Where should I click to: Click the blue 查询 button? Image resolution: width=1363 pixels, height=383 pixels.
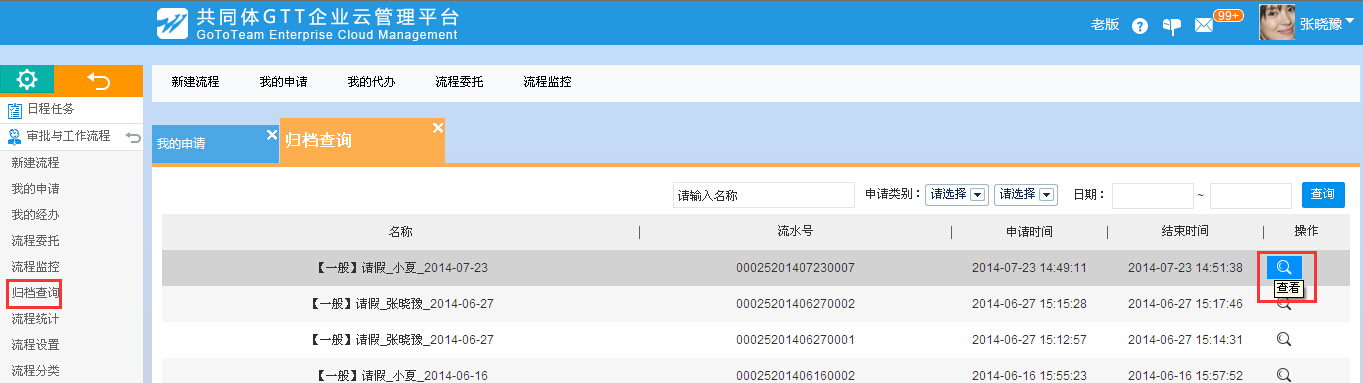pyautogui.click(x=1322, y=194)
